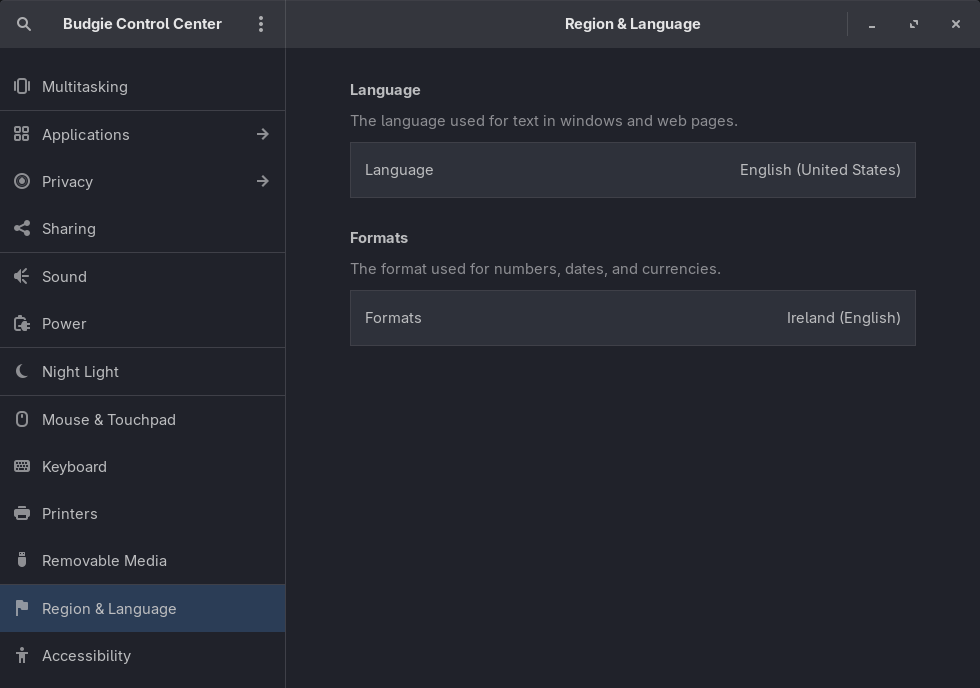
Task: Click the Sharing icon in sidebar
Action: (x=22, y=229)
